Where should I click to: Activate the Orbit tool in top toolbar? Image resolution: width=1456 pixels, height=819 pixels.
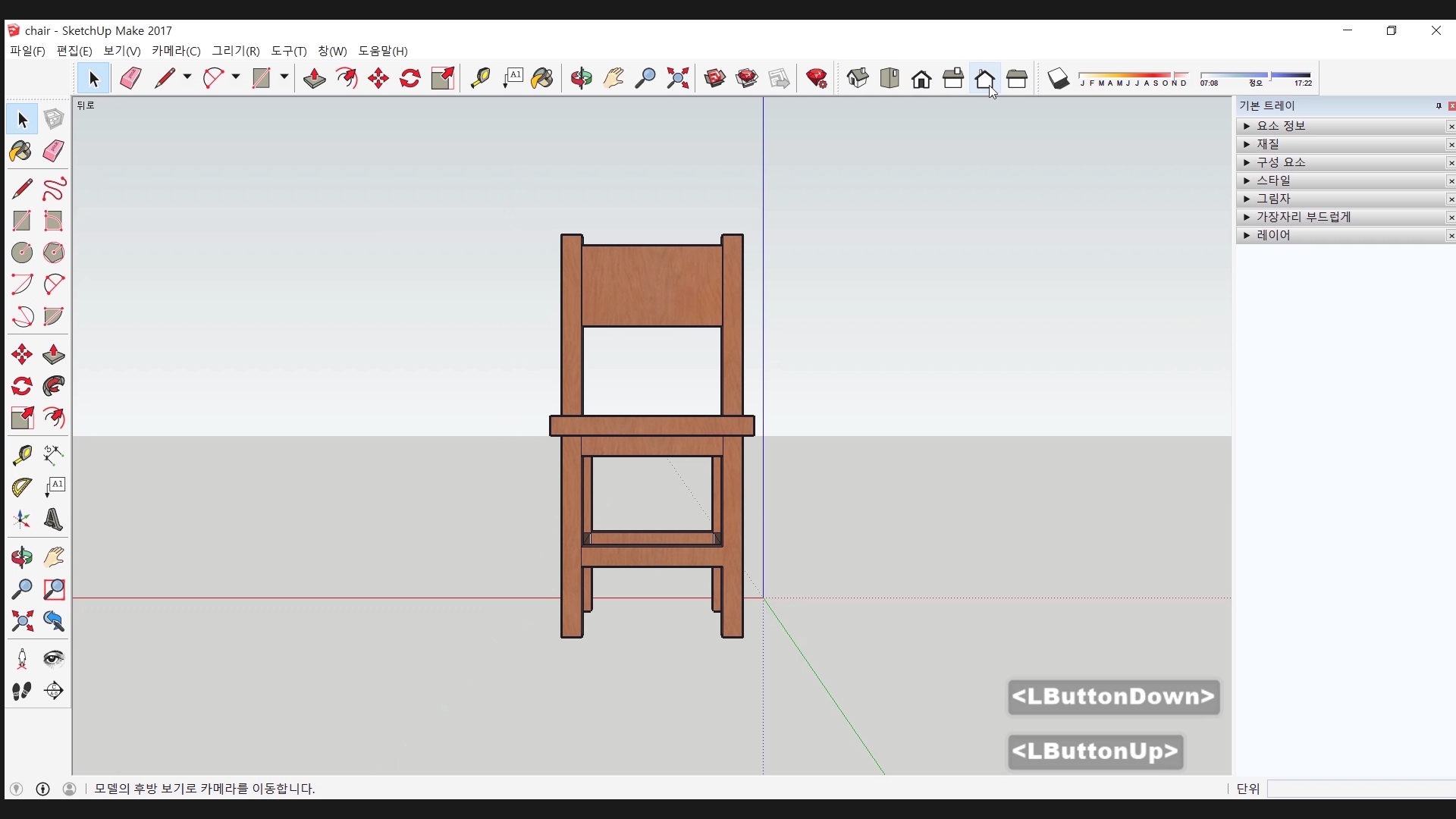click(x=582, y=78)
